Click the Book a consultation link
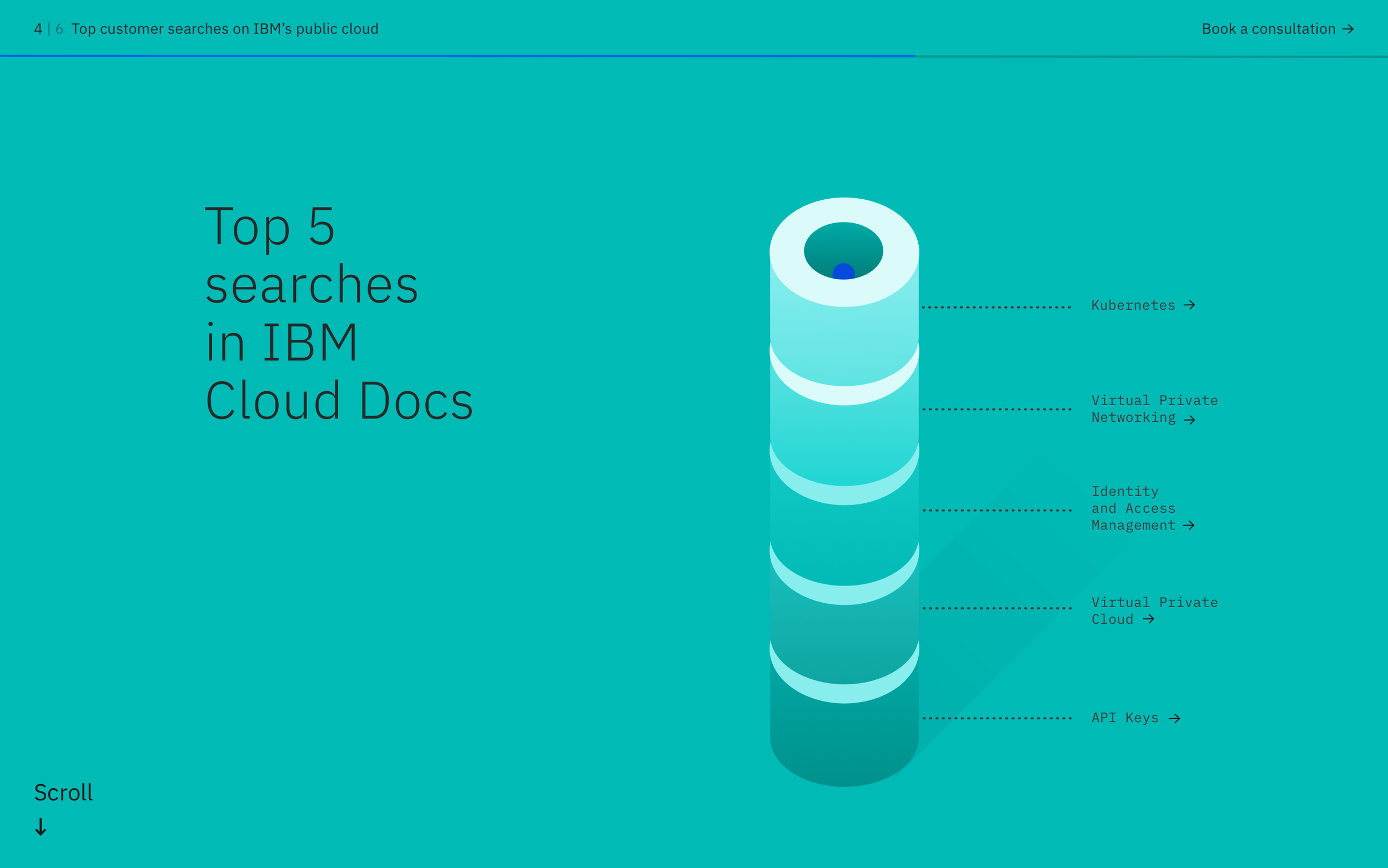The image size is (1388, 868). point(1268,29)
